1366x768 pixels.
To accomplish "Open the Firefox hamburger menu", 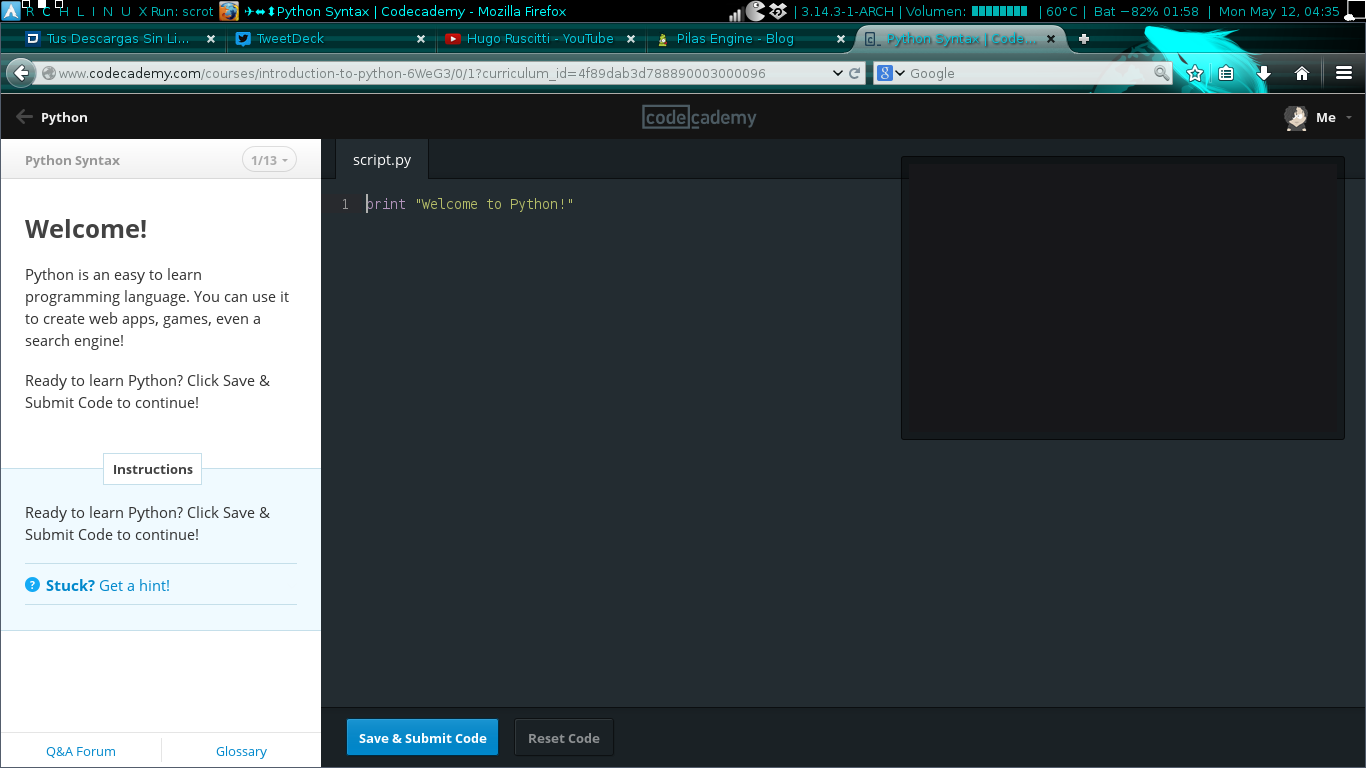I will [x=1344, y=73].
